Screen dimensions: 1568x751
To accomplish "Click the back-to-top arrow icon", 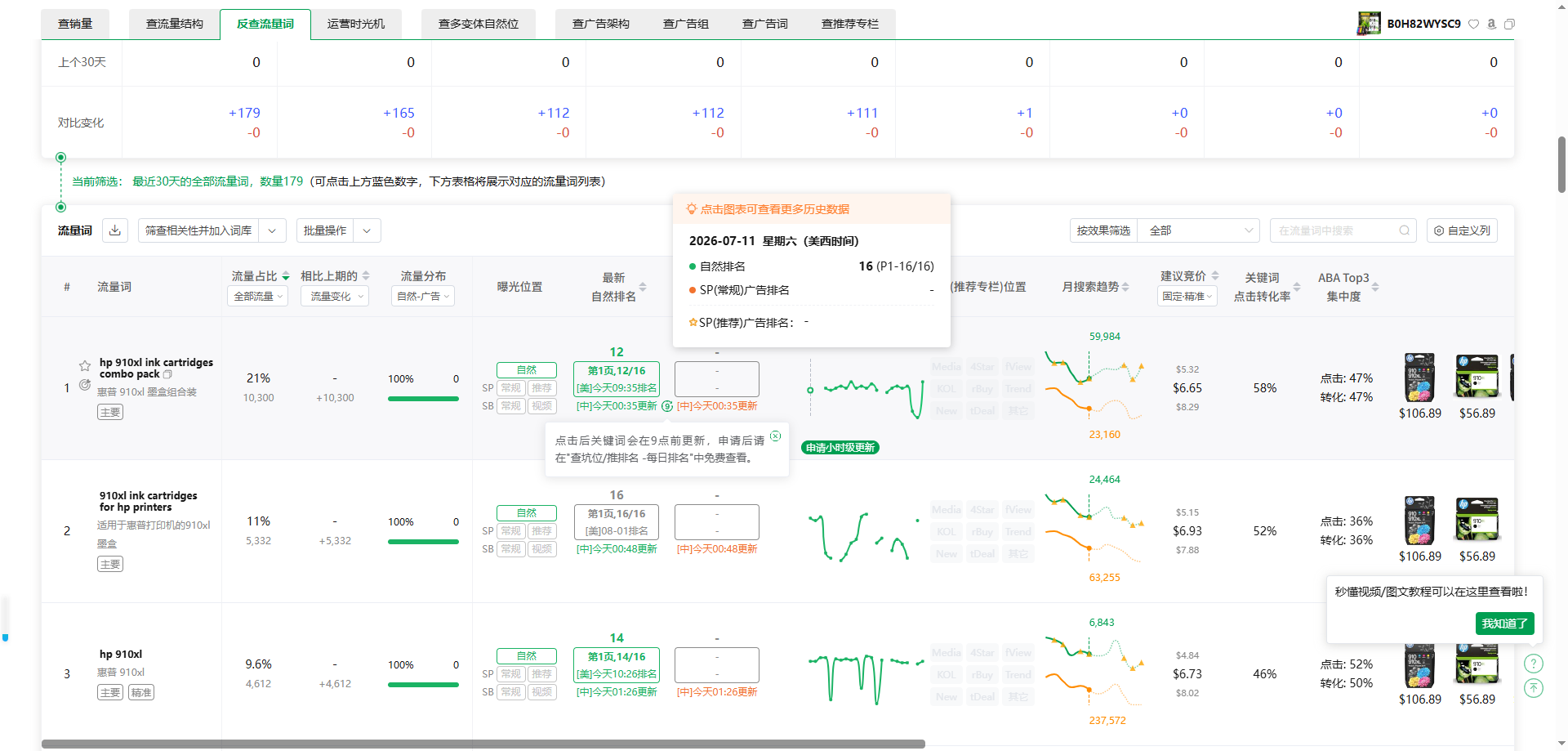I will (1534, 688).
